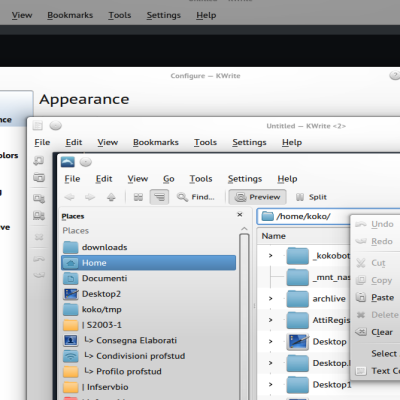Click the Split view button
Viewport: 400px width, 400px height.
coord(311,197)
